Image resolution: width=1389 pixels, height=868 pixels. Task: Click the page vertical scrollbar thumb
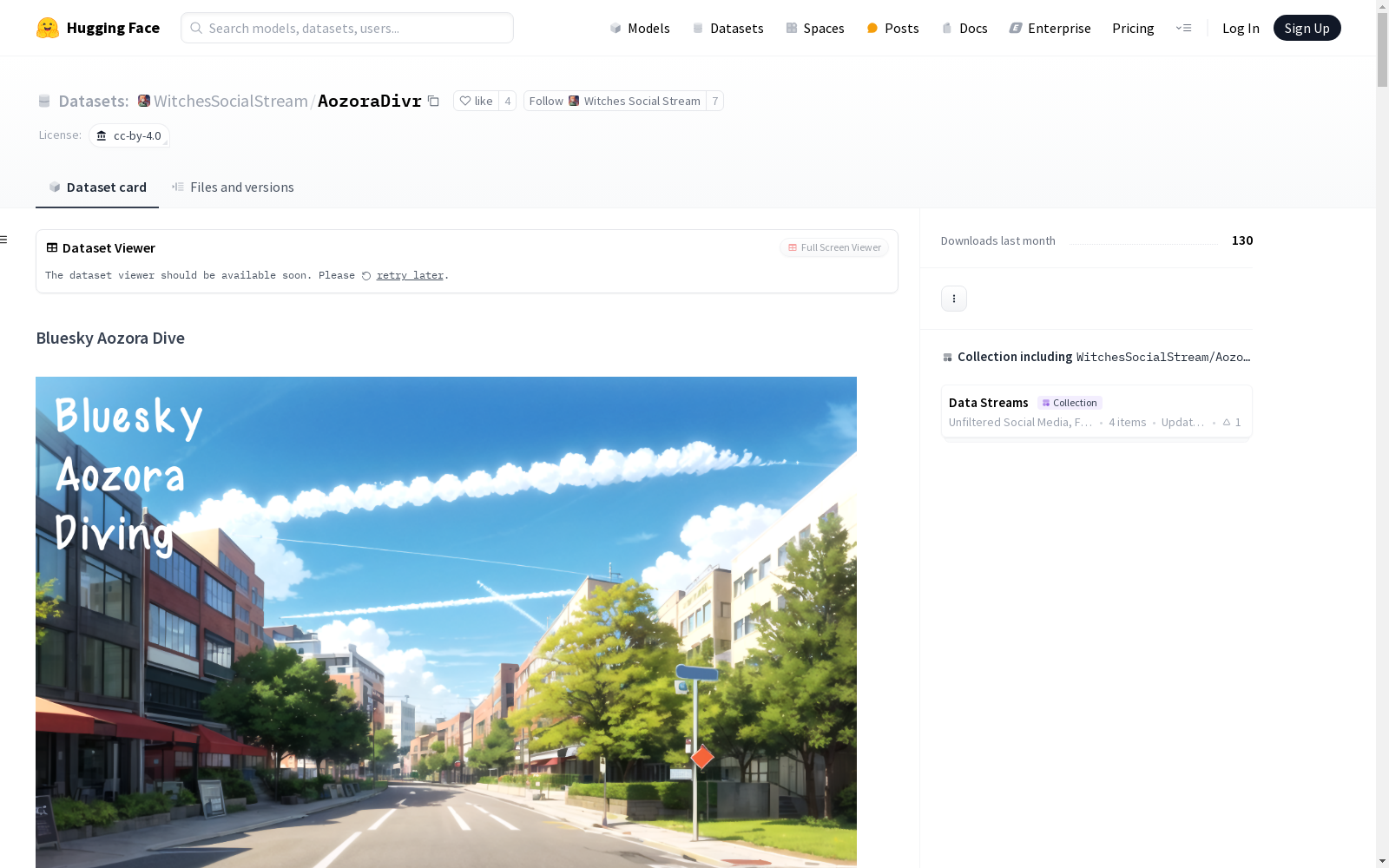point(1382,50)
